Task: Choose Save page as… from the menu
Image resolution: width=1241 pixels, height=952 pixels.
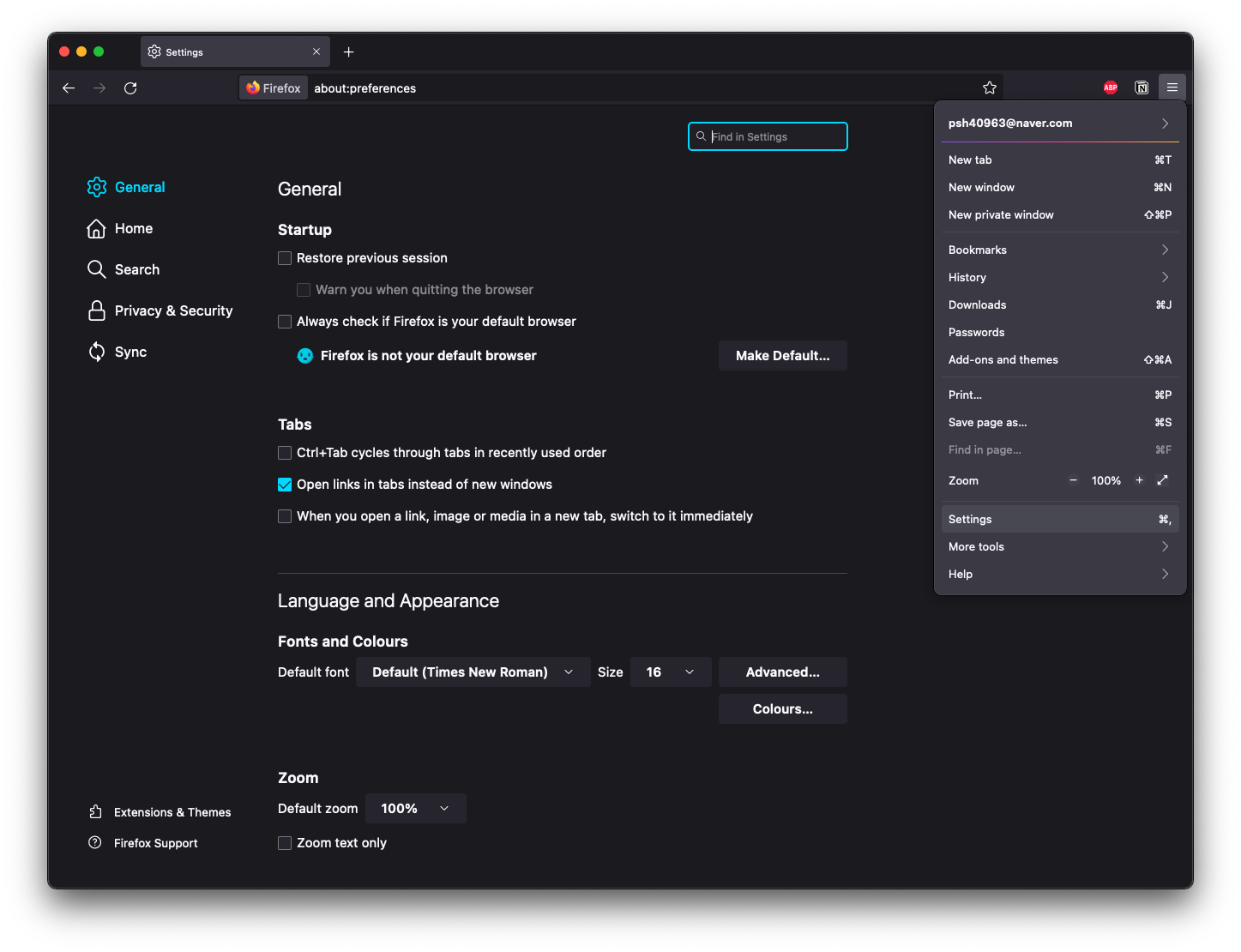Action: pyautogui.click(x=1060, y=422)
